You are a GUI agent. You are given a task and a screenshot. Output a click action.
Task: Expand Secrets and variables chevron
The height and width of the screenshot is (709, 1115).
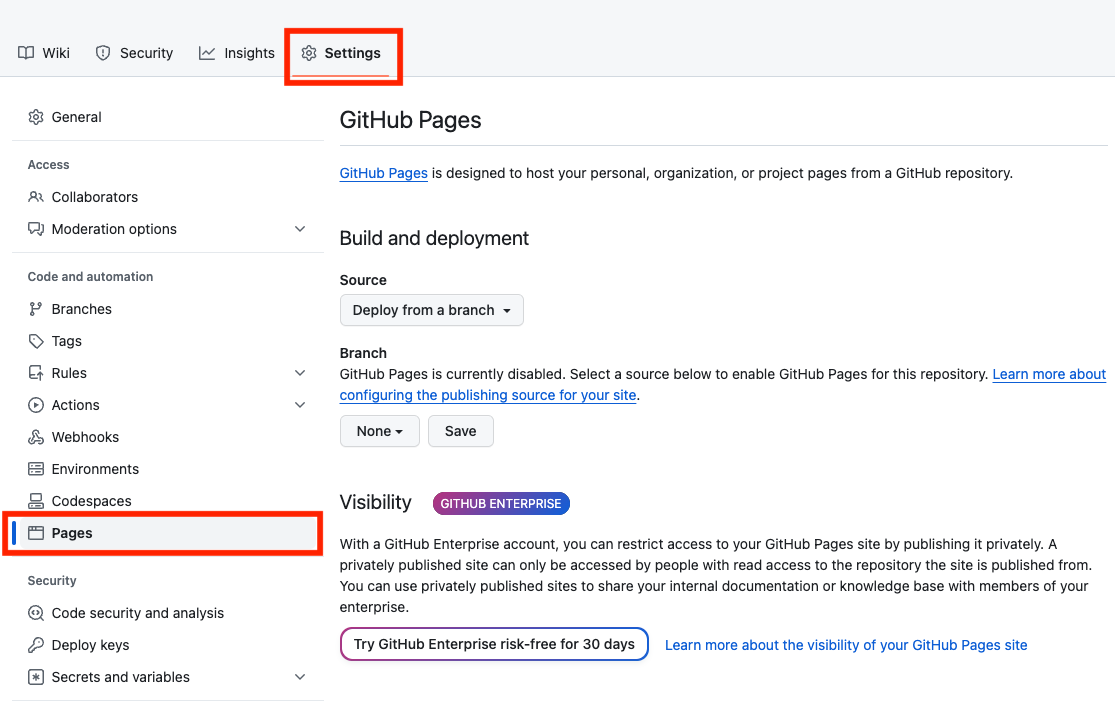[x=300, y=677]
